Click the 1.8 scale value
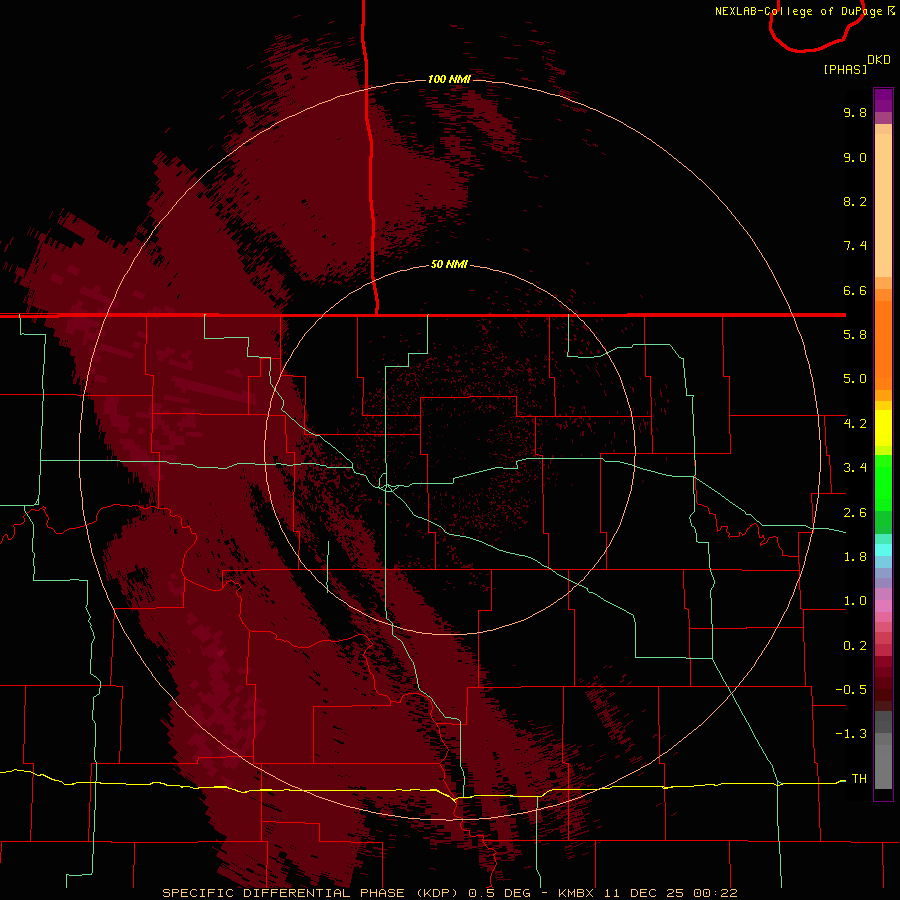The image size is (900, 900). coord(855,557)
